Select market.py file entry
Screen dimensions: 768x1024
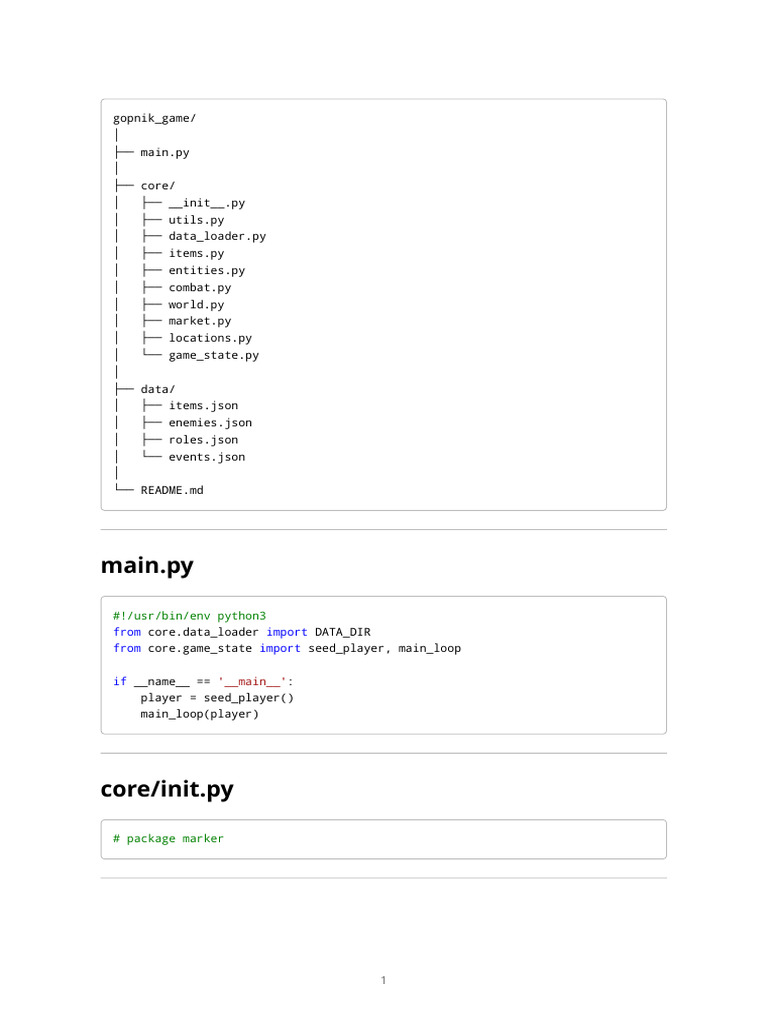pyautogui.click(x=199, y=321)
